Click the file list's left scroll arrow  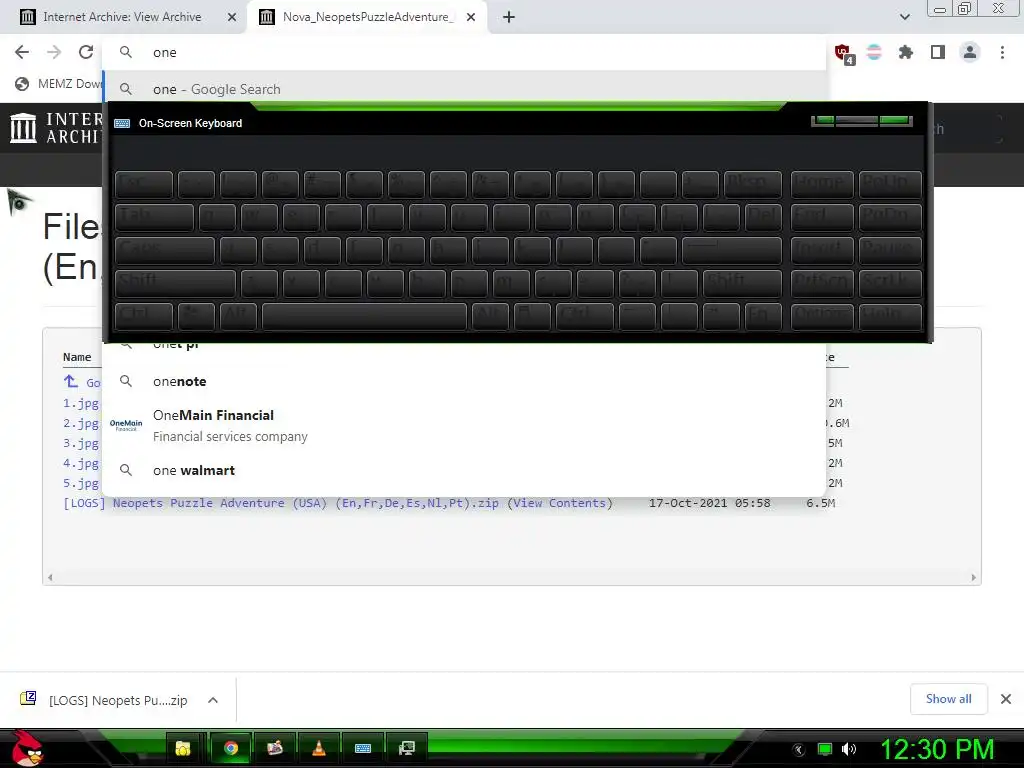pos(50,577)
